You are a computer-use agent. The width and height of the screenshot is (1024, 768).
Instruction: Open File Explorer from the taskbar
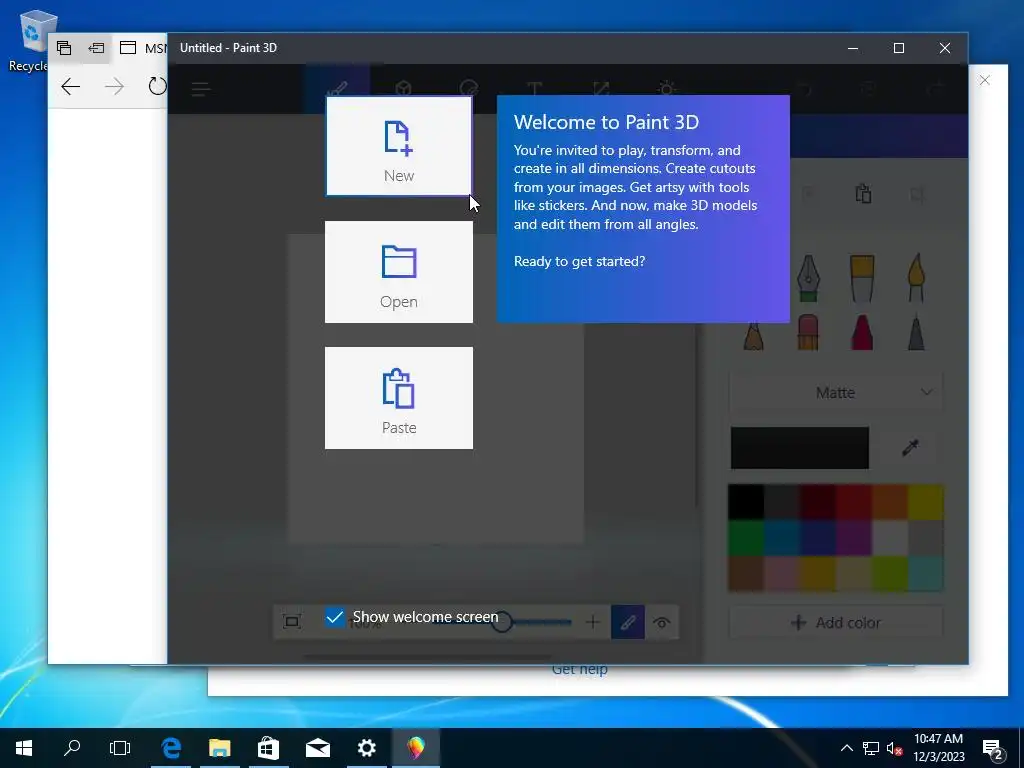coord(220,748)
